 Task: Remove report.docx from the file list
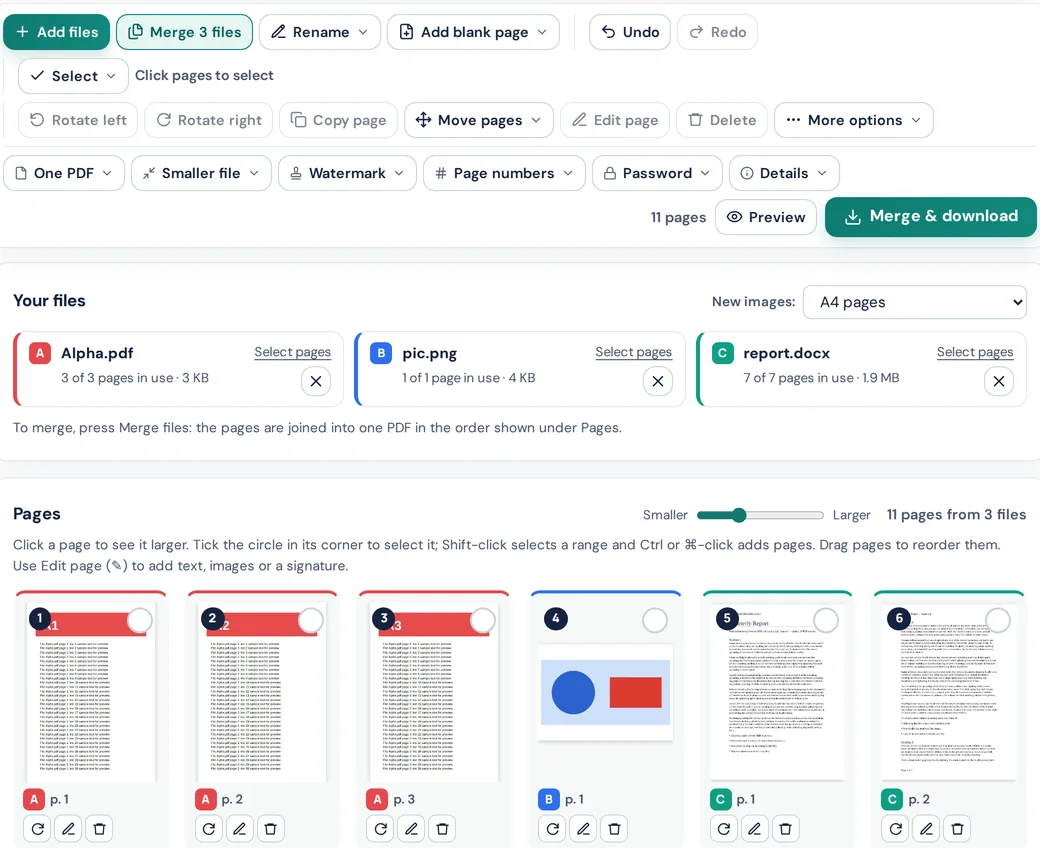click(x=999, y=381)
